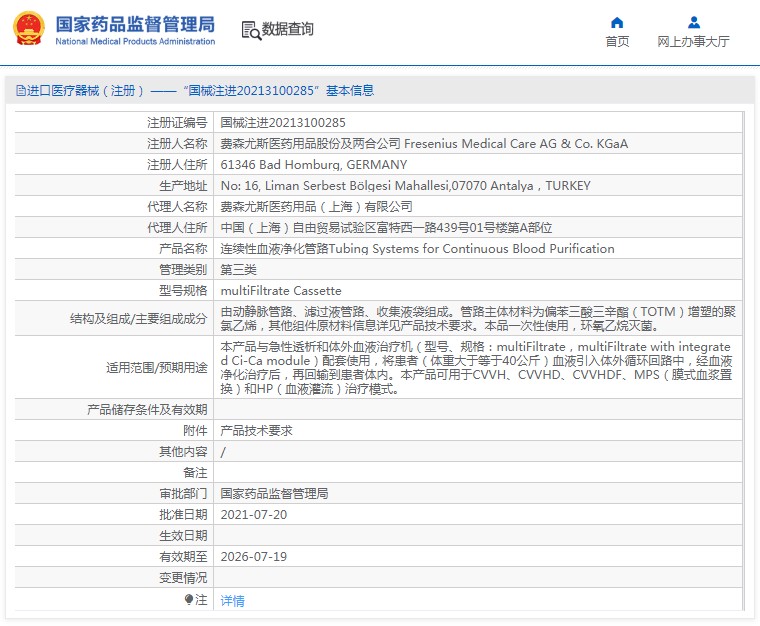Click the 批准日期 label
The width and height of the screenshot is (760, 626).
183,515
